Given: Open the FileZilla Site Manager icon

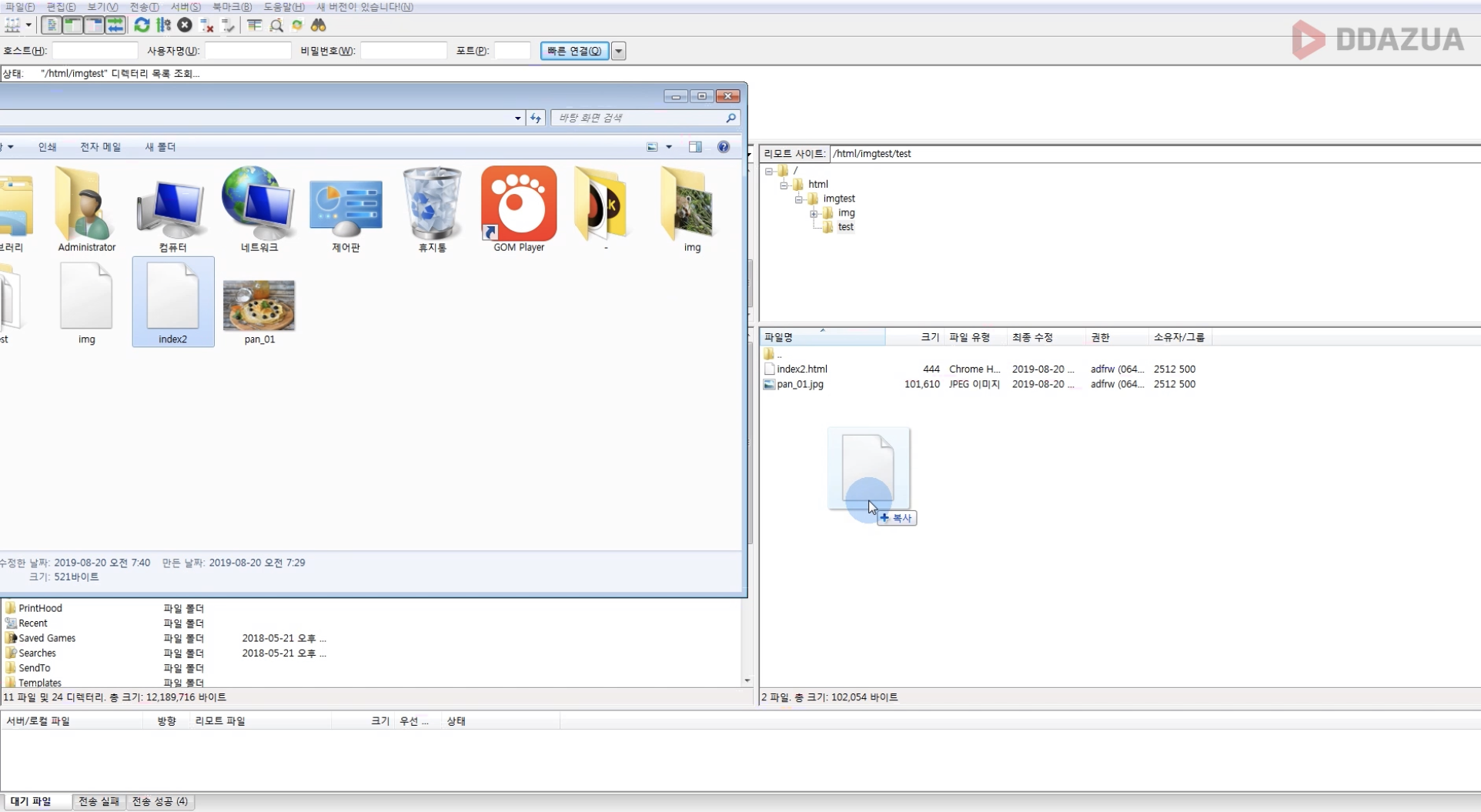Looking at the screenshot, I should pos(12,25).
